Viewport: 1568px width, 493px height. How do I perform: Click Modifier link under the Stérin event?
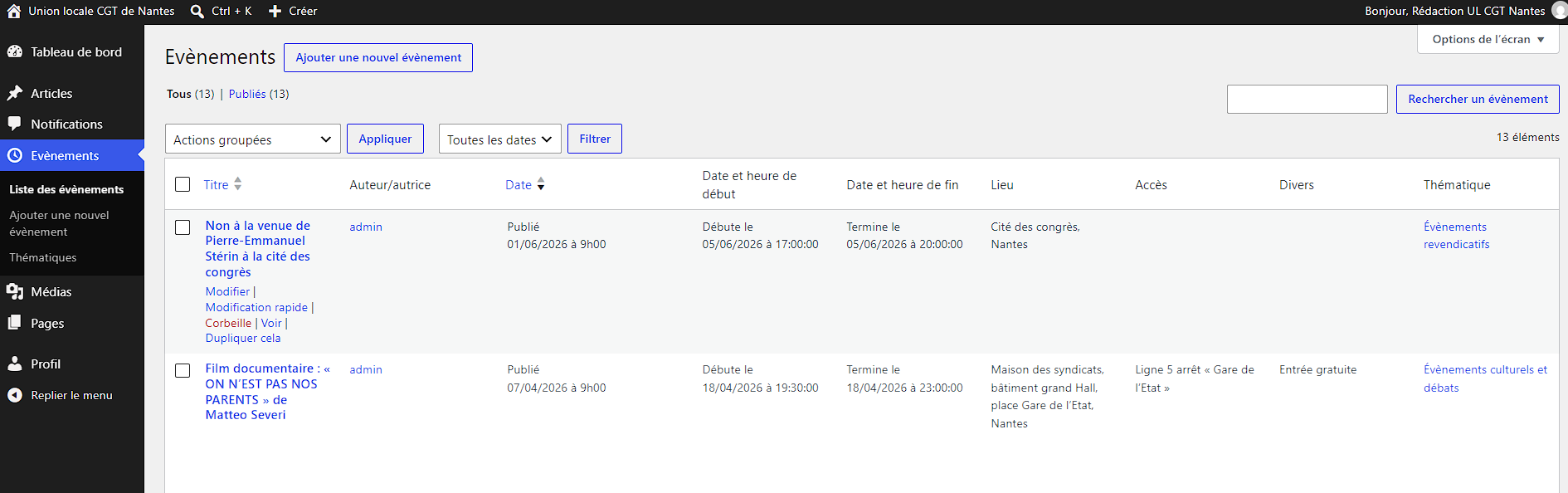coord(227,291)
